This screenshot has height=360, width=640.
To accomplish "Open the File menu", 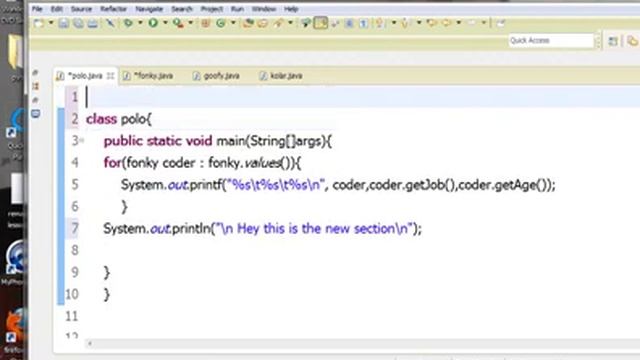I will click(37, 9).
